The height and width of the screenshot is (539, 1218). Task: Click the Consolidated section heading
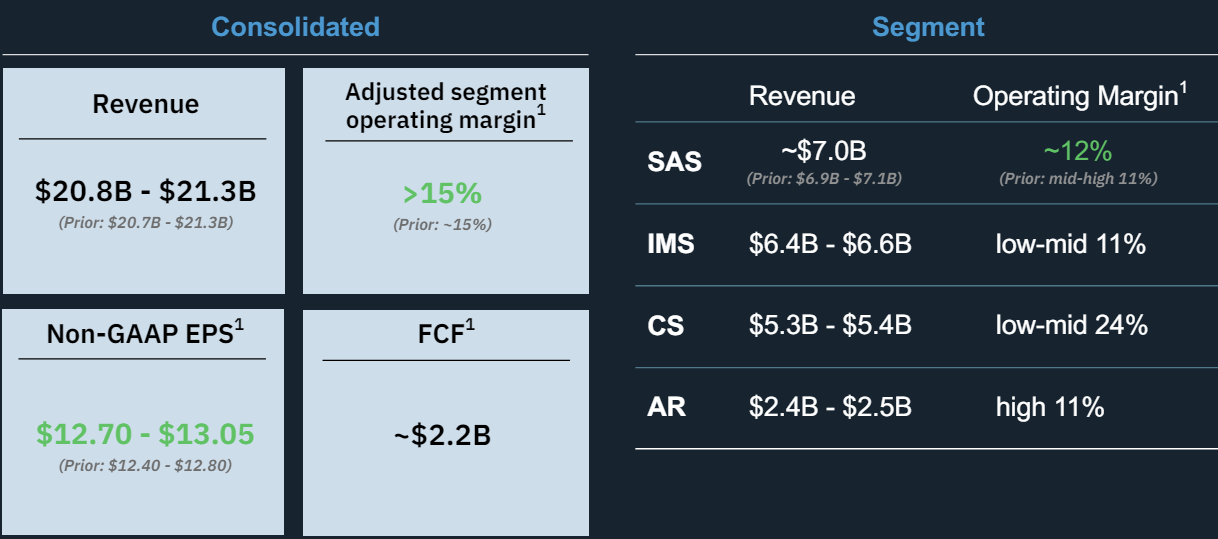pos(295,26)
